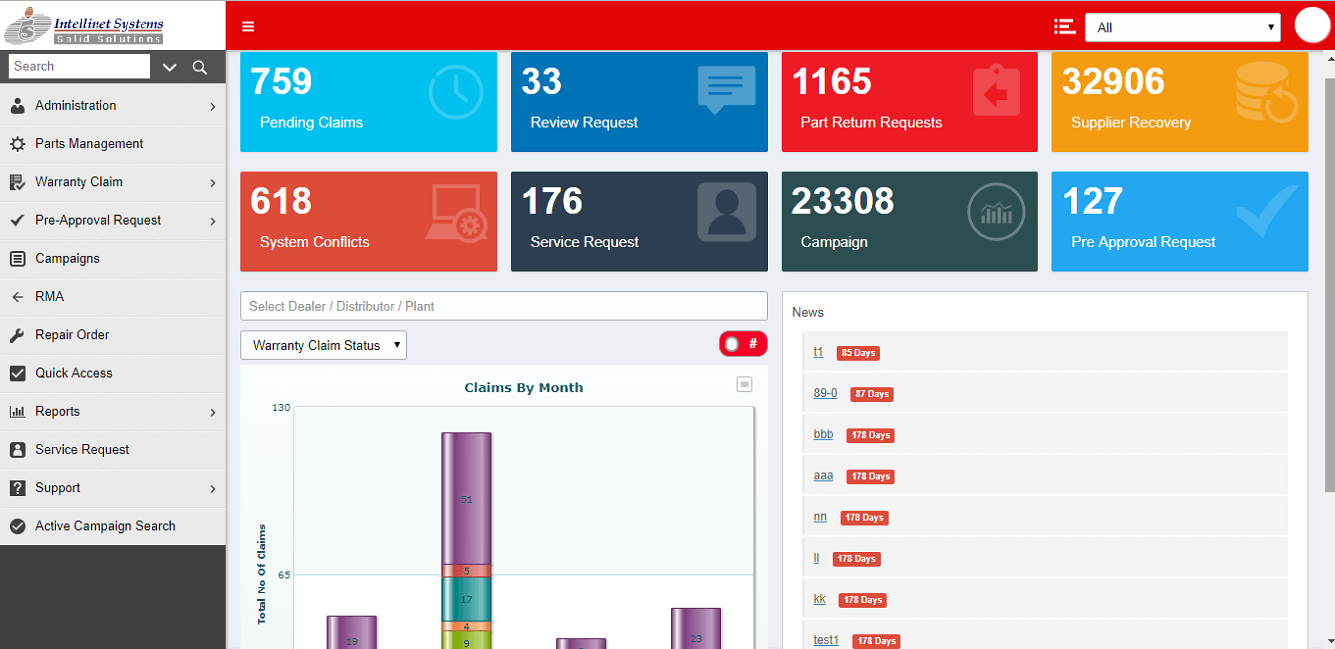Click the Parts Management gear icon
Screen dimensions: 1335x649
tap(17, 144)
